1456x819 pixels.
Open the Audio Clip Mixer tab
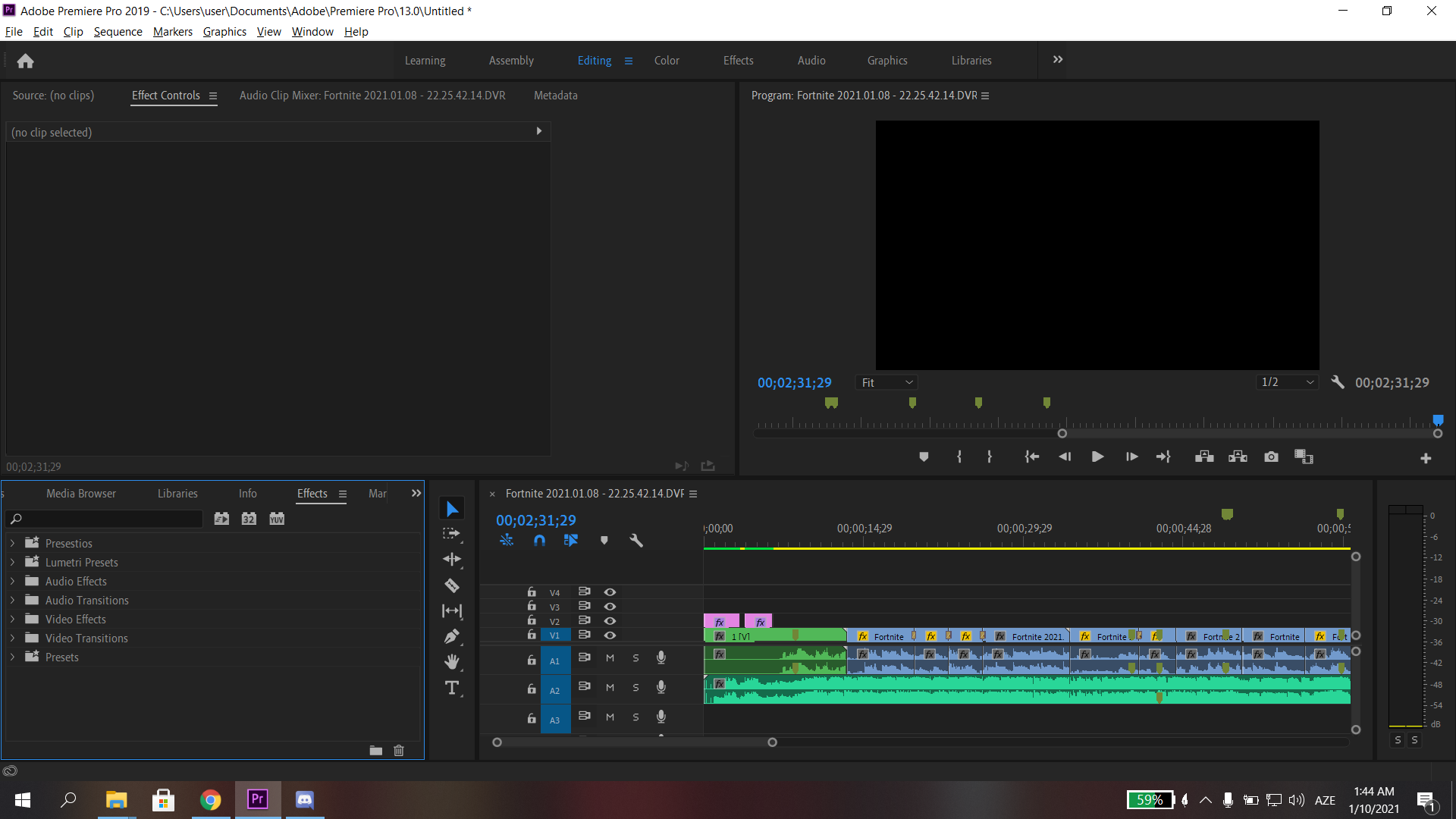[372, 96]
